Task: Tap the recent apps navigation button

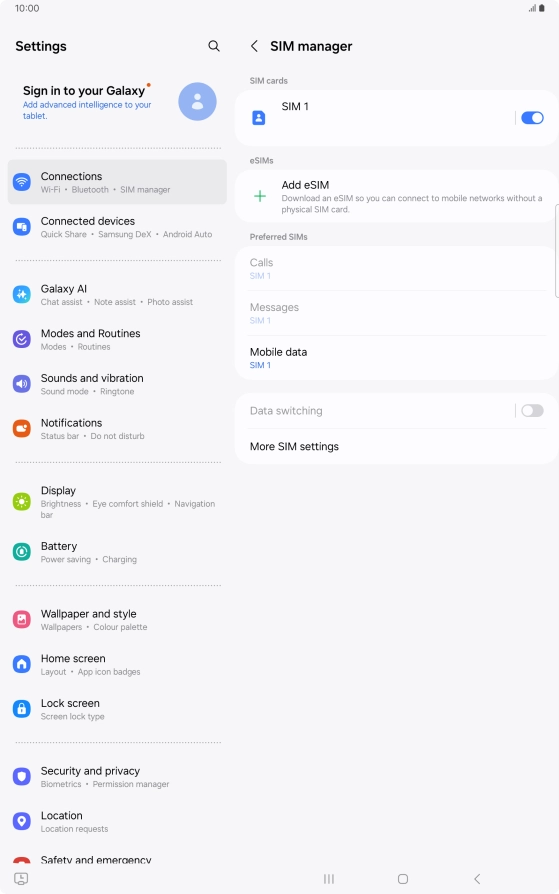Action: click(x=329, y=879)
